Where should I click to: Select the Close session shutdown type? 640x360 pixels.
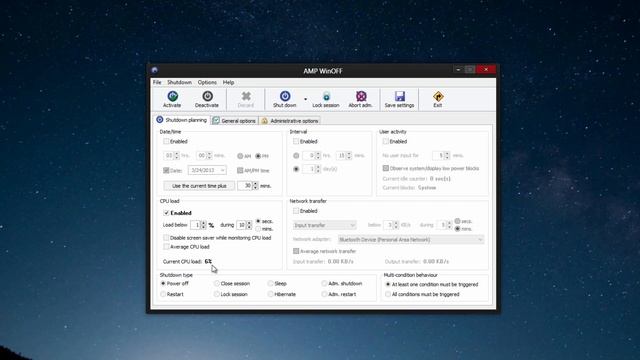click(217, 283)
